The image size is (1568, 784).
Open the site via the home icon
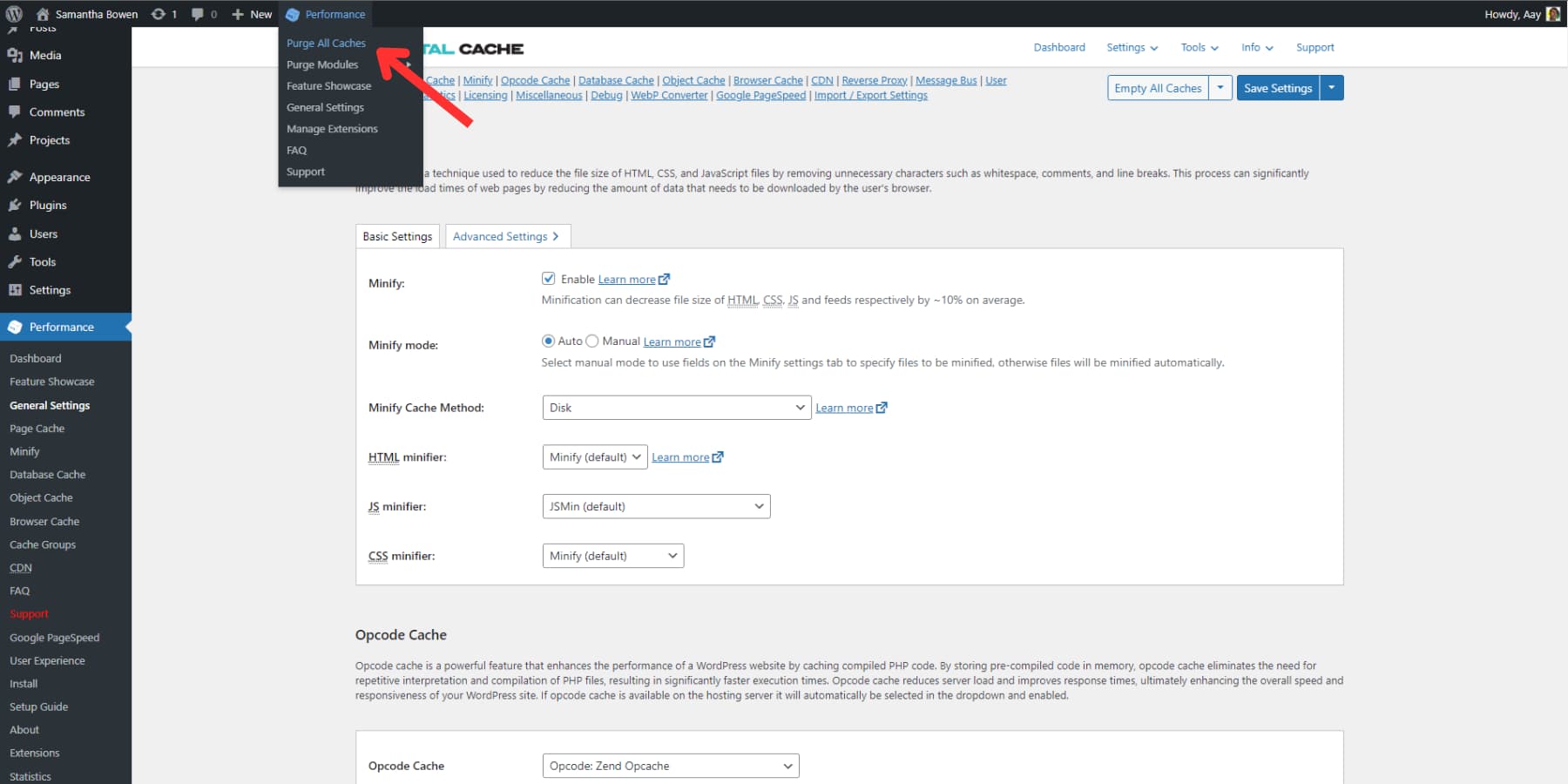point(43,13)
